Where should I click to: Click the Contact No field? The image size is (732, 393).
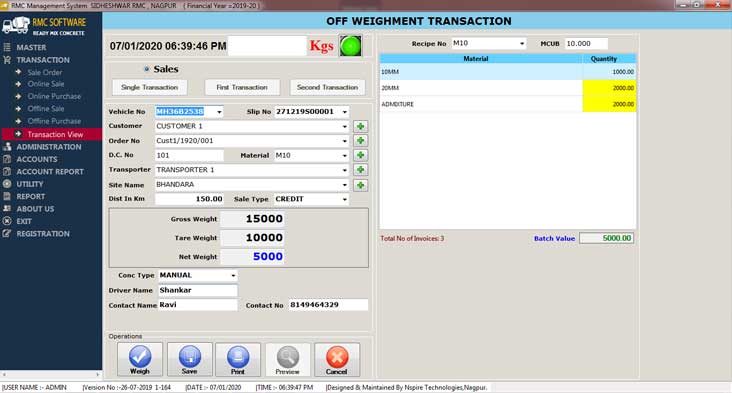tap(328, 305)
